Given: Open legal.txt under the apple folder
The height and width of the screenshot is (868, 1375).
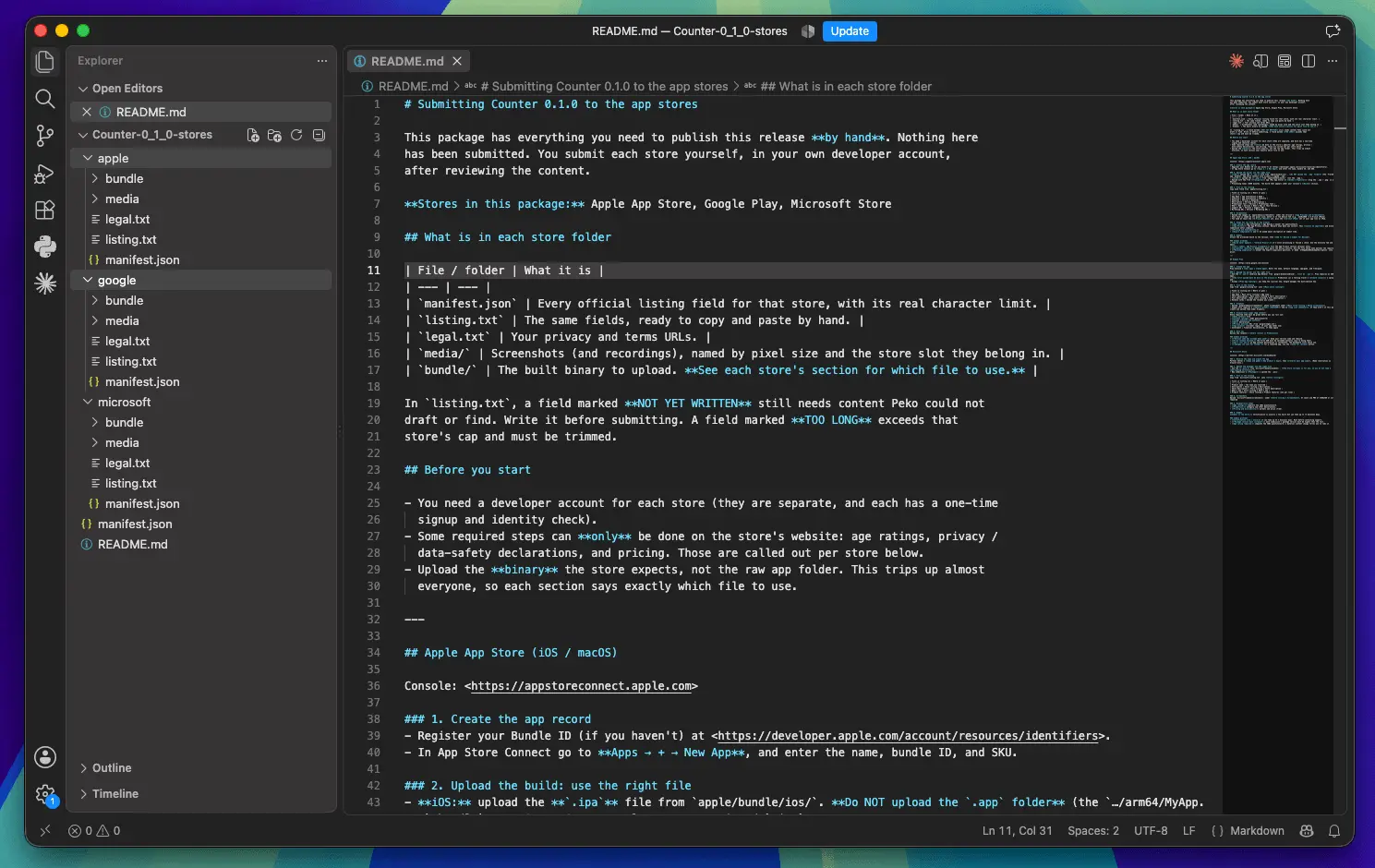Looking at the screenshot, I should coord(127,220).
